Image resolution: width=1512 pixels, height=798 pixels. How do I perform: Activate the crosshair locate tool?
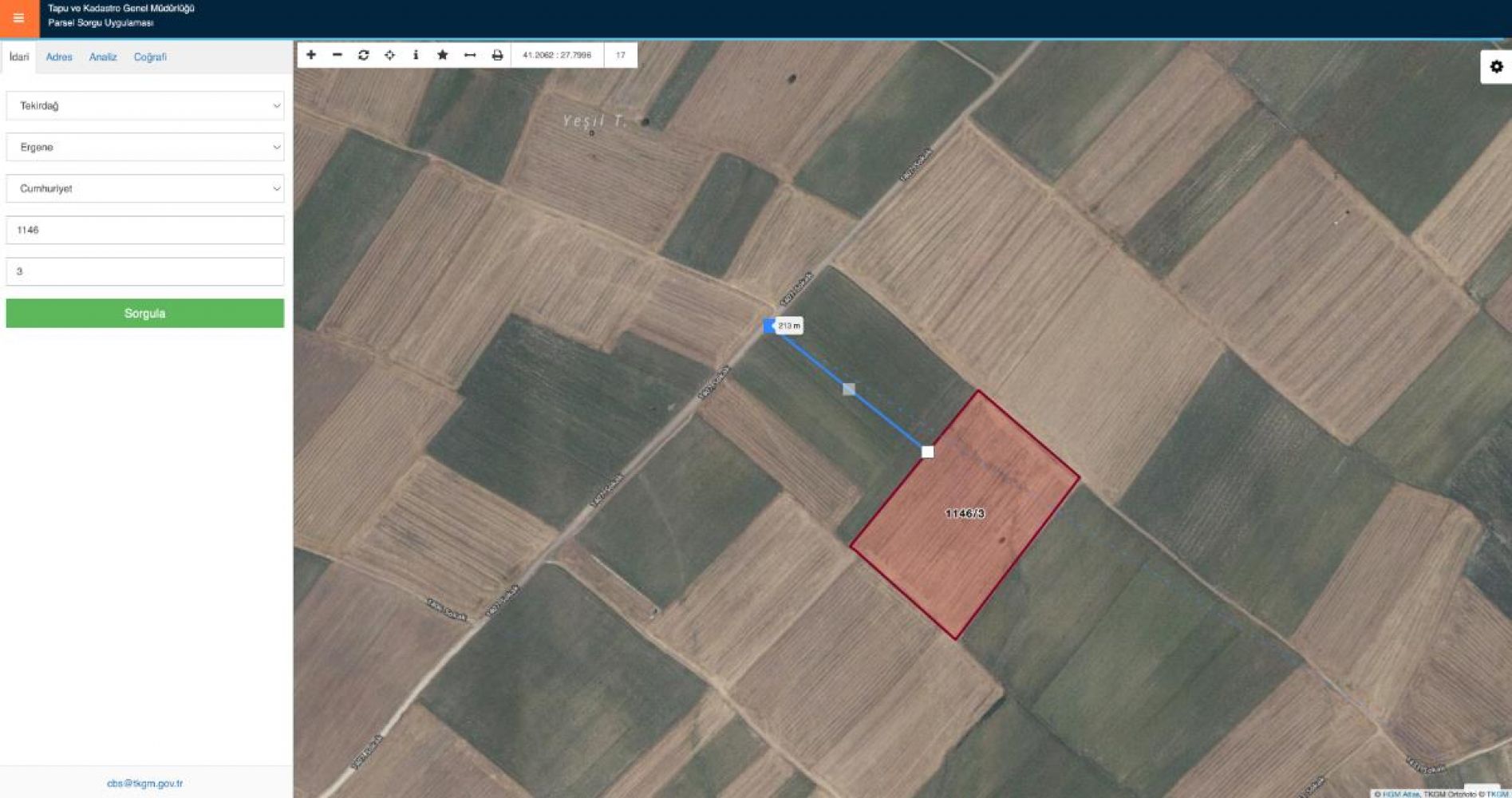click(389, 55)
